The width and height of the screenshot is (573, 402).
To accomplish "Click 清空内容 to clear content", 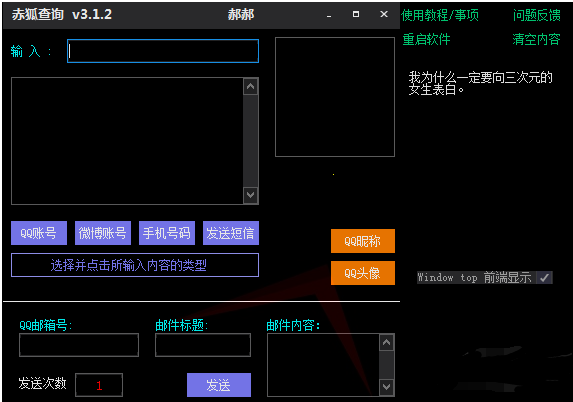I will click(536, 39).
